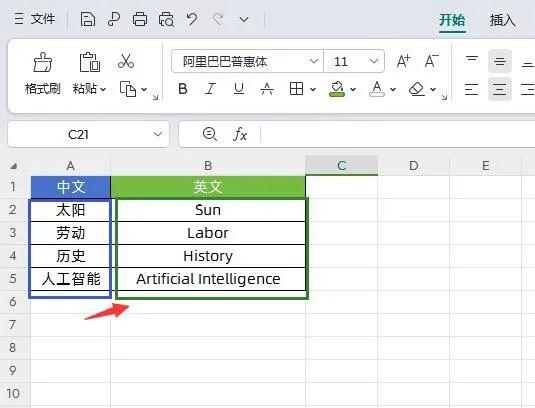This screenshot has height=408, width=535.
Task: Select the 格式刷 format painter tool
Action: 43,74
